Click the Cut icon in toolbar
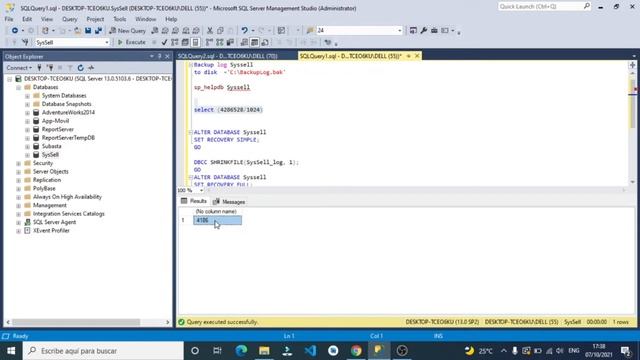Screen dimensions: 640x360 coord(210,31)
